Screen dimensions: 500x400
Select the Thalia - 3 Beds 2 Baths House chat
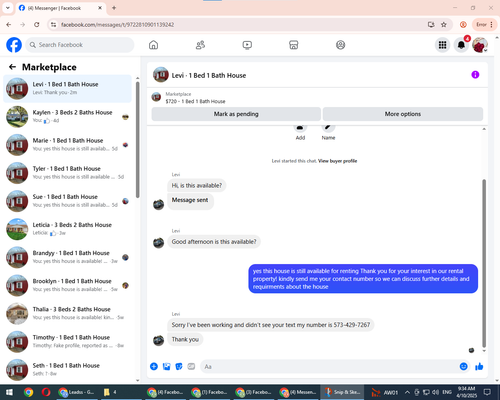pos(67,313)
